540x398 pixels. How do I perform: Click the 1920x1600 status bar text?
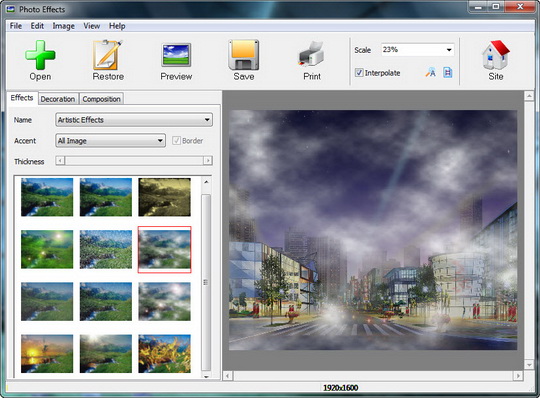[341, 388]
